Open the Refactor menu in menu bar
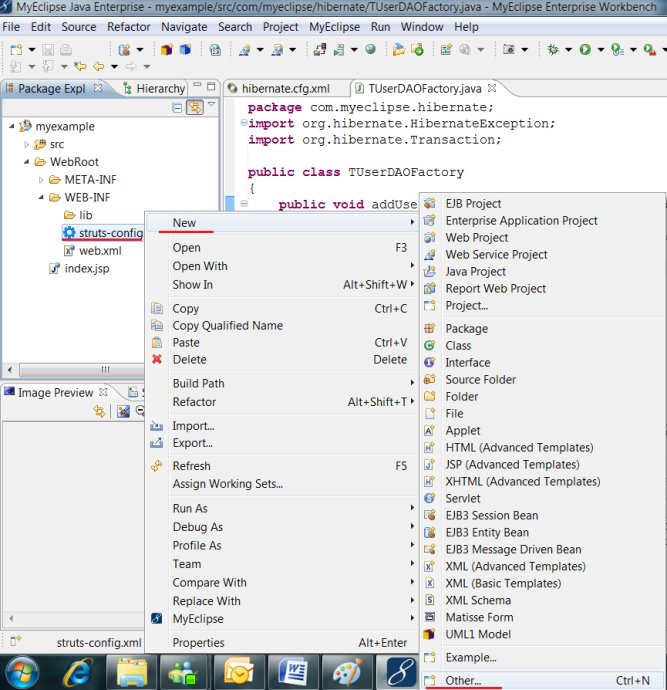 click(128, 27)
